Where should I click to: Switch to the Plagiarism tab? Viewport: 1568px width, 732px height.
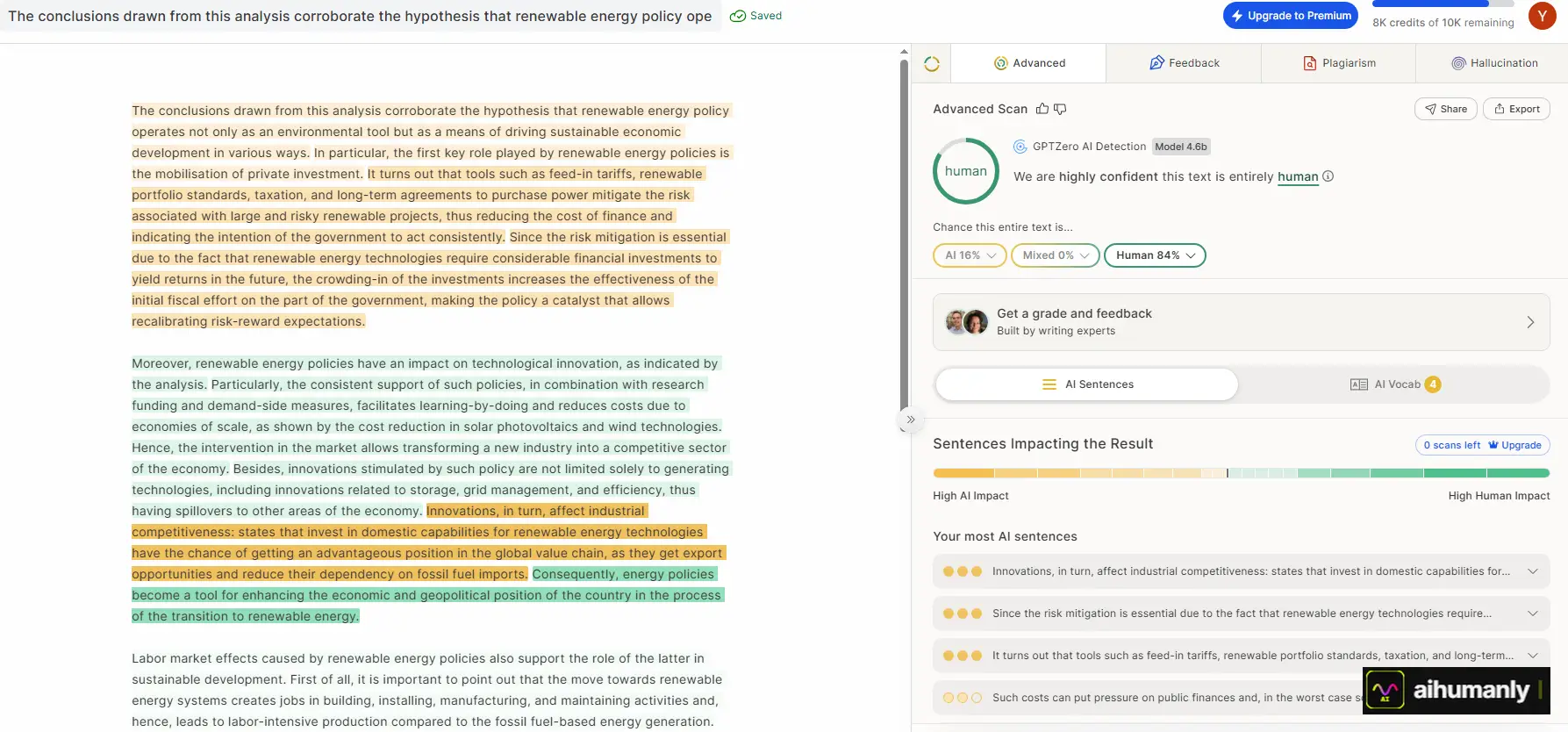[1339, 63]
